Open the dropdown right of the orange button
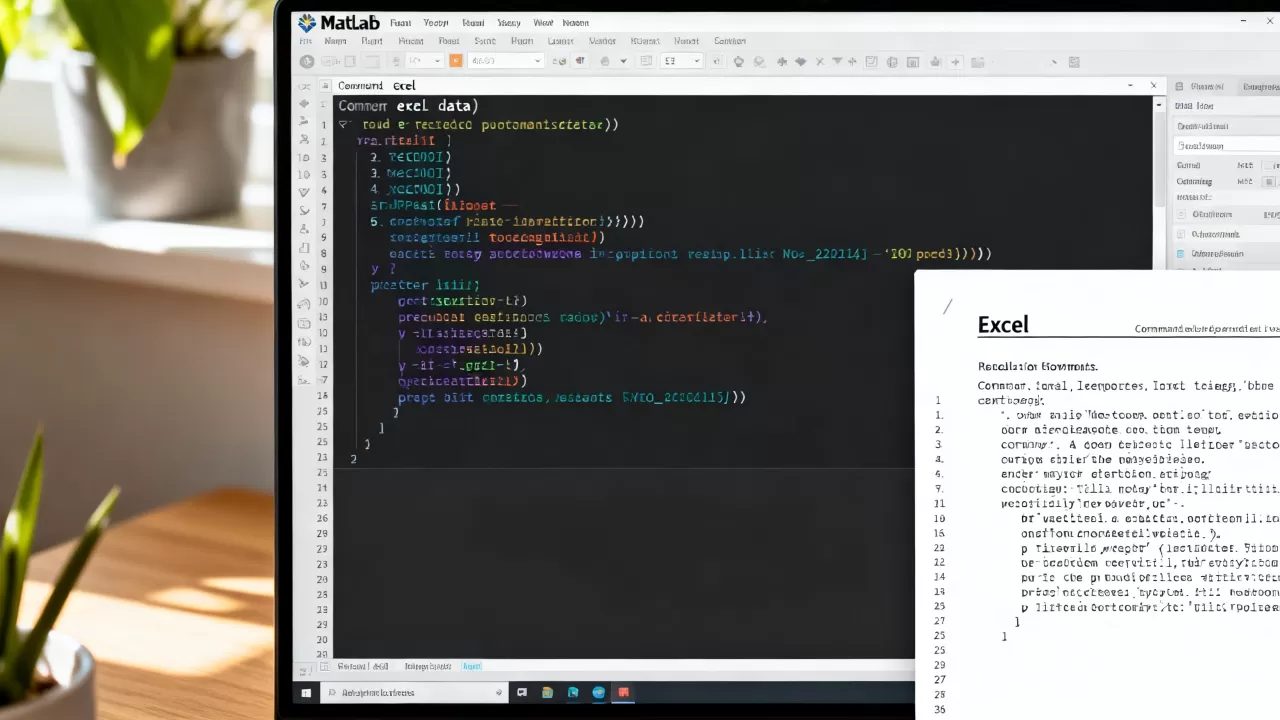1280x720 pixels. (x=505, y=61)
